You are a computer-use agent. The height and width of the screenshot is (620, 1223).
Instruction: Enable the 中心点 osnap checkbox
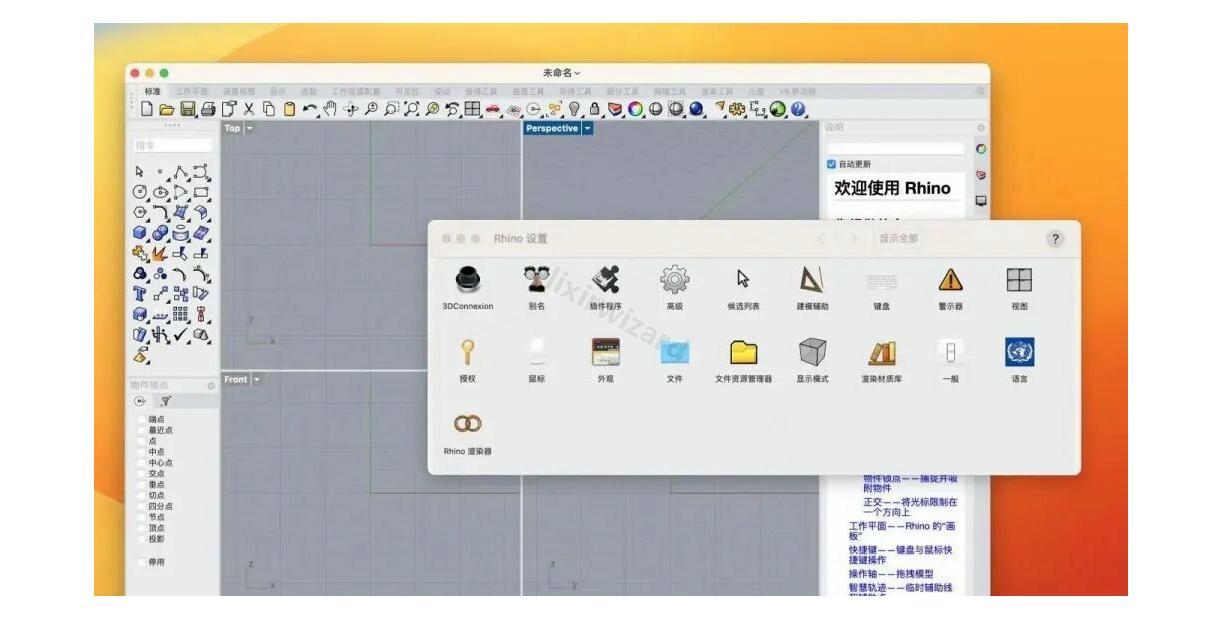(142, 463)
